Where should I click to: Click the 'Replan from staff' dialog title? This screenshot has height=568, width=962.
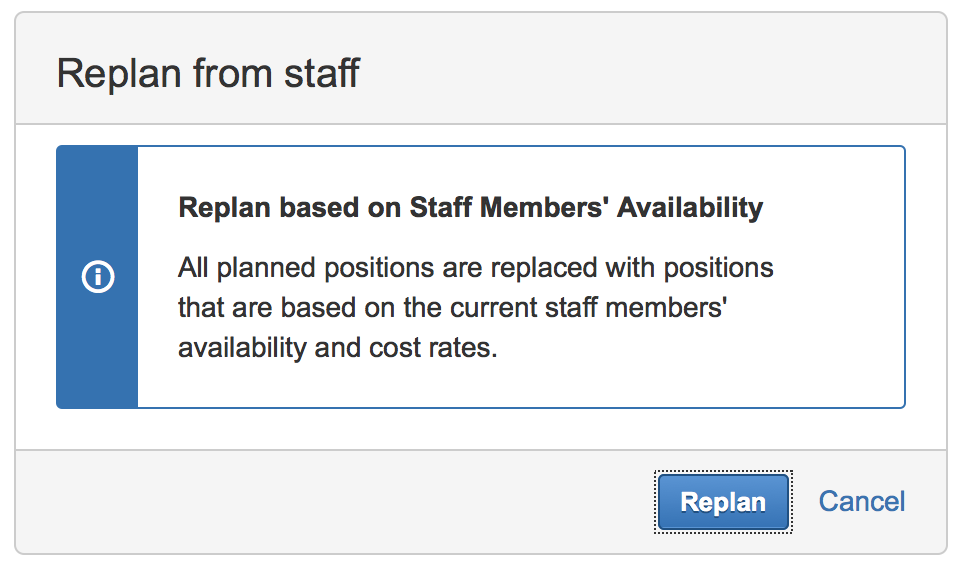208,73
